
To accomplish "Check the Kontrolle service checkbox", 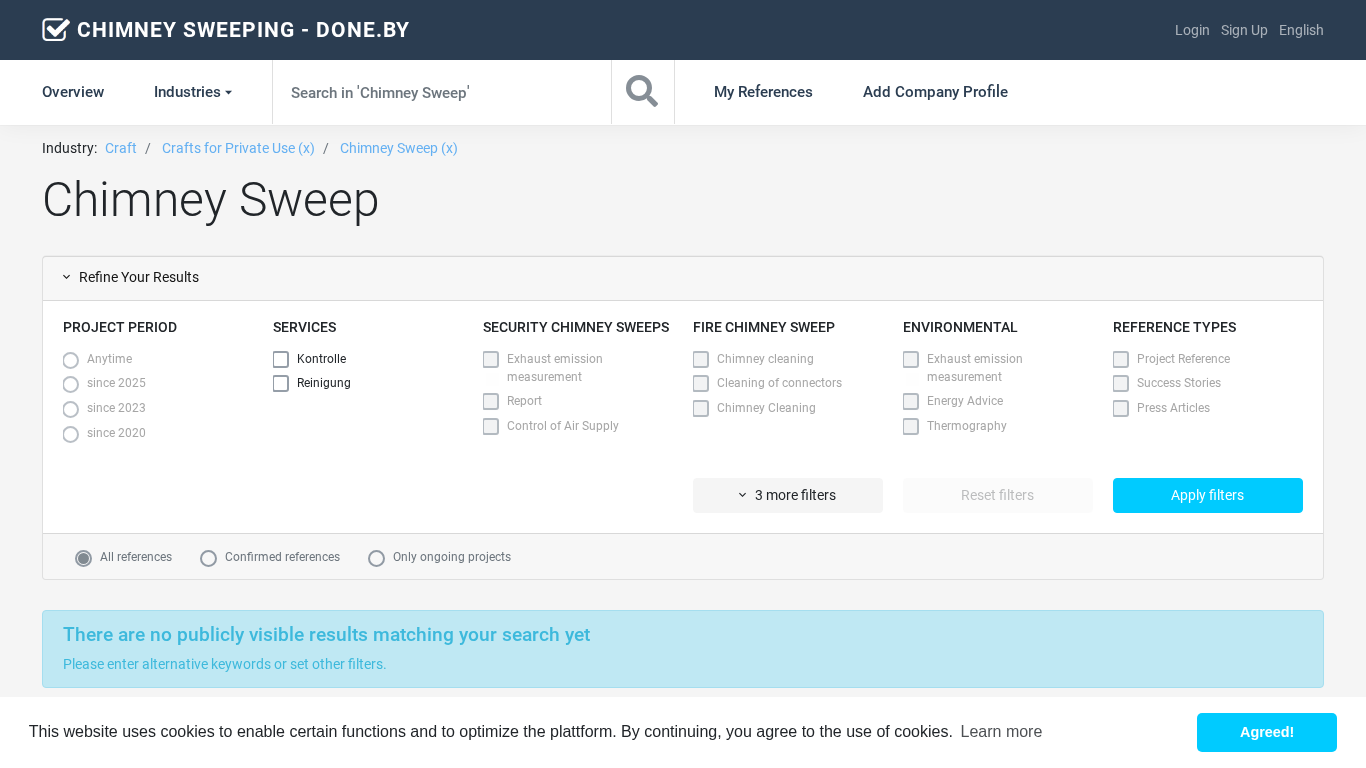I will [281, 360].
